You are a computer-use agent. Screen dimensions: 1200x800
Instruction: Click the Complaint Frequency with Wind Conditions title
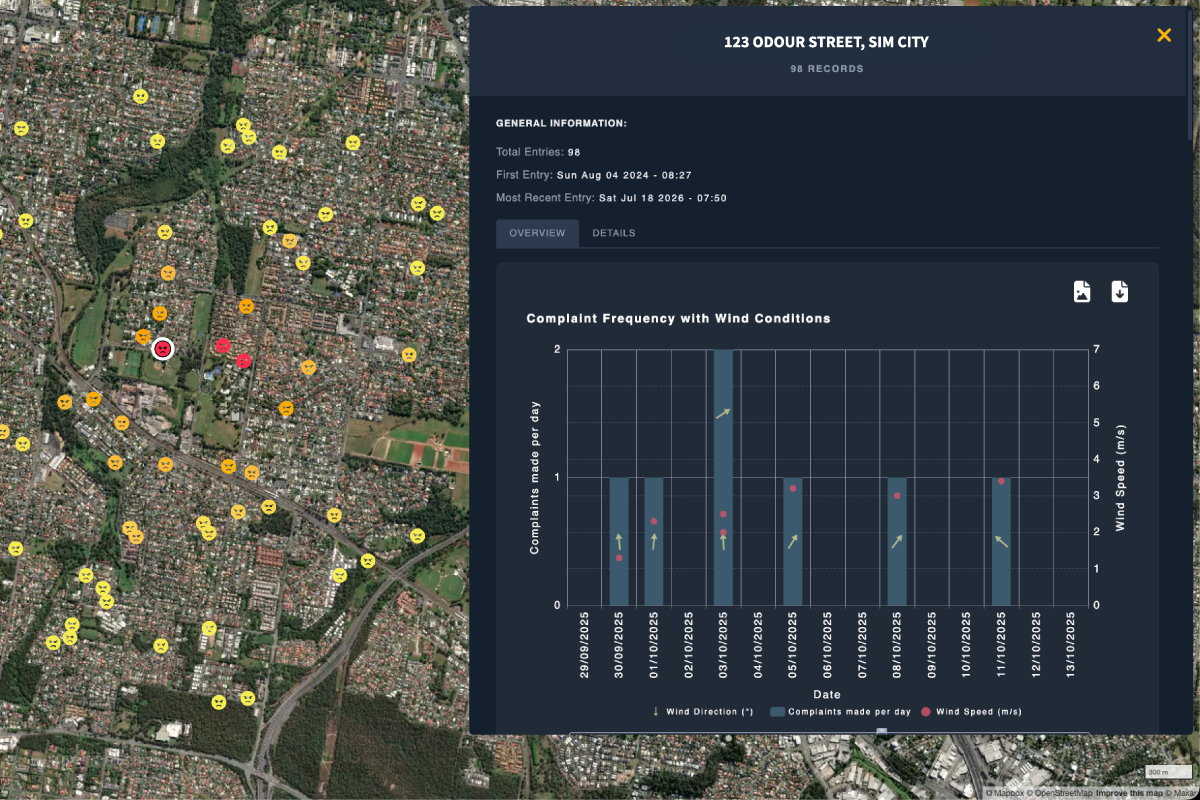(678, 319)
